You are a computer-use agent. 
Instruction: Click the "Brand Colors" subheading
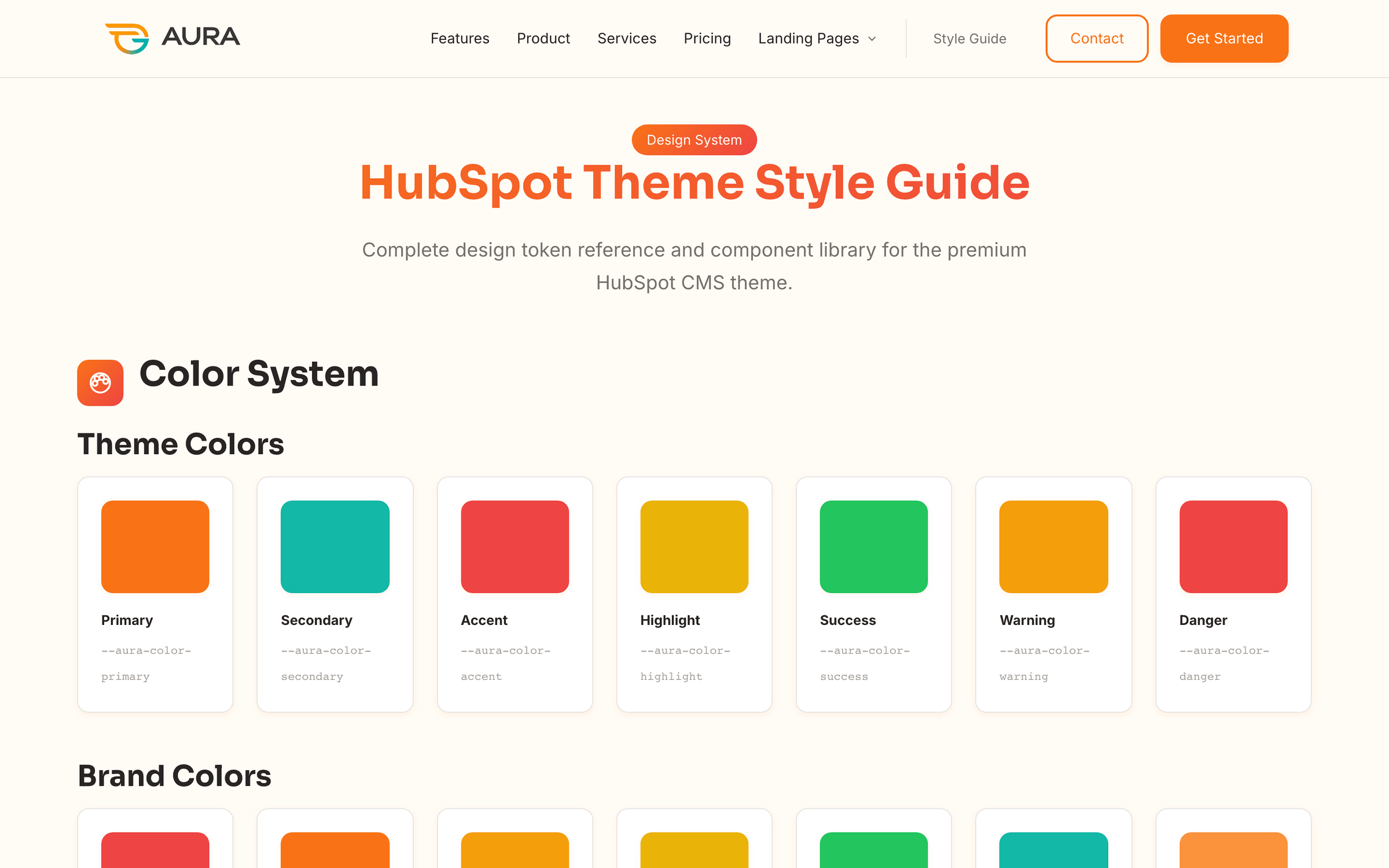coord(174,775)
